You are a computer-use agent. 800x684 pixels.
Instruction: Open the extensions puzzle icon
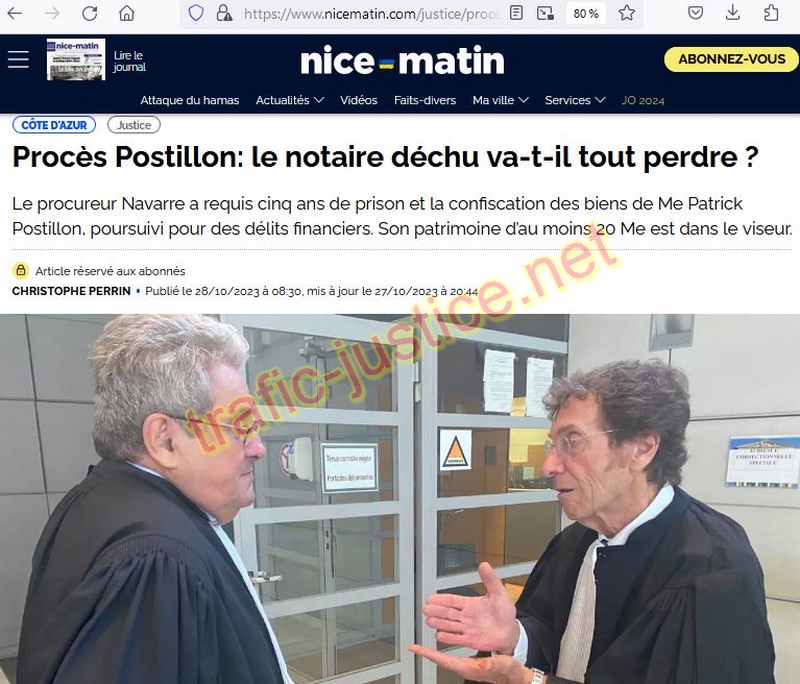(770, 13)
